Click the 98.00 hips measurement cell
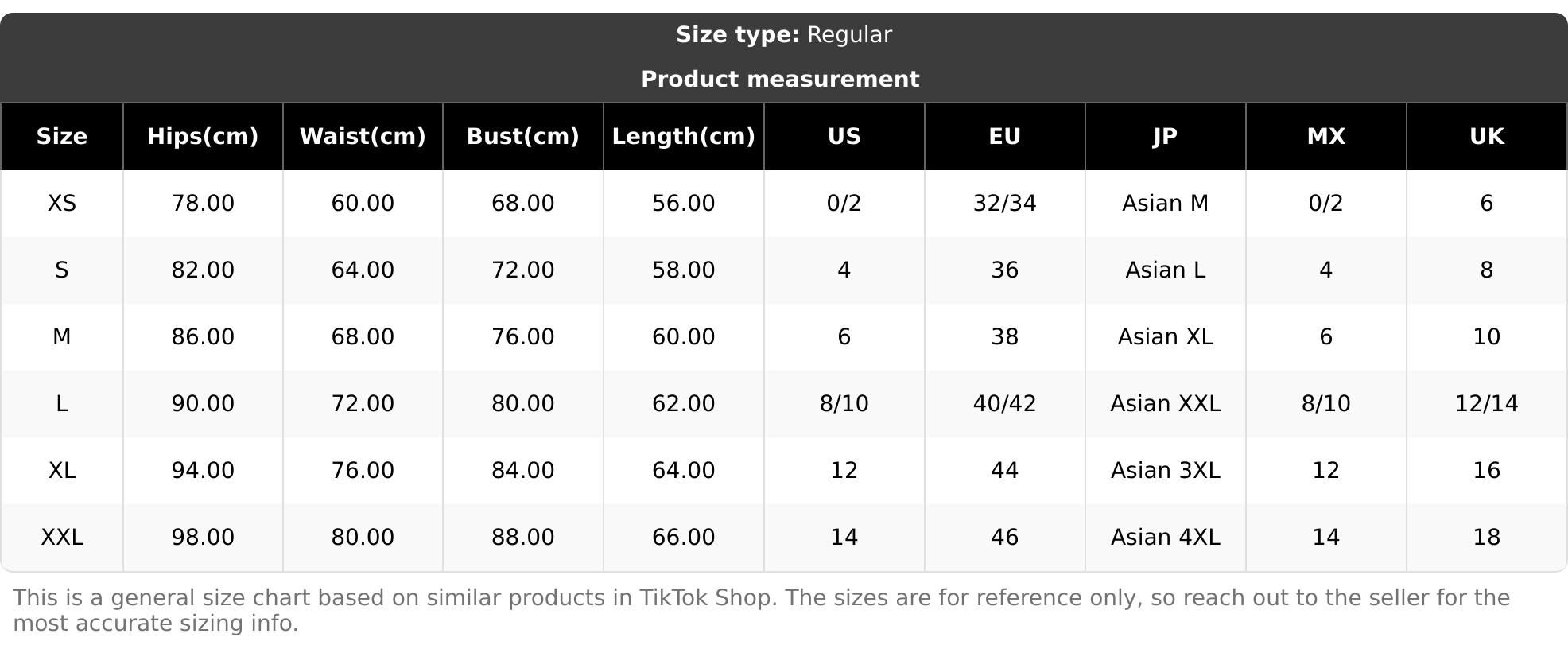Image resolution: width=1568 pixels, height=649 pixels. click(x=203, y=538)
